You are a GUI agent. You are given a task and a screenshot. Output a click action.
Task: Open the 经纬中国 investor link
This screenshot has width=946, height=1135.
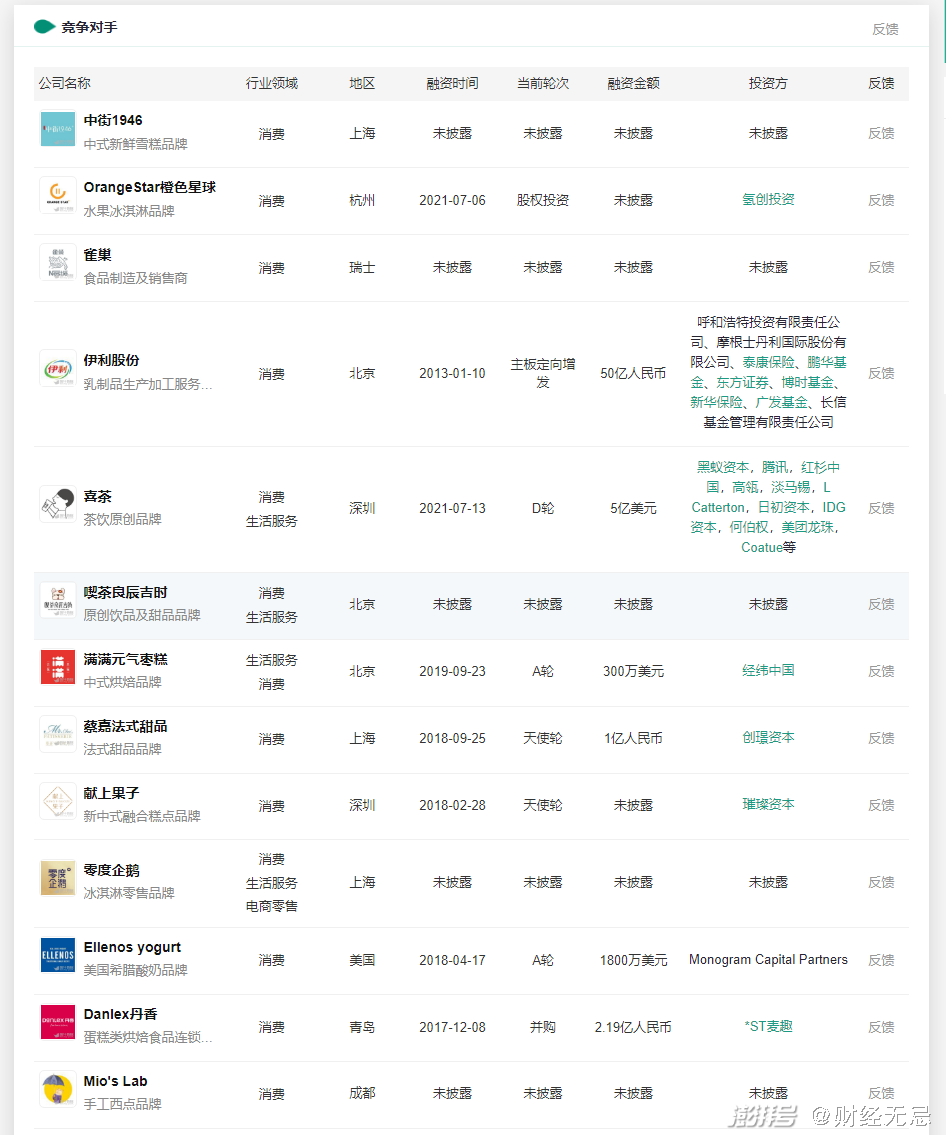coord(768,670)
